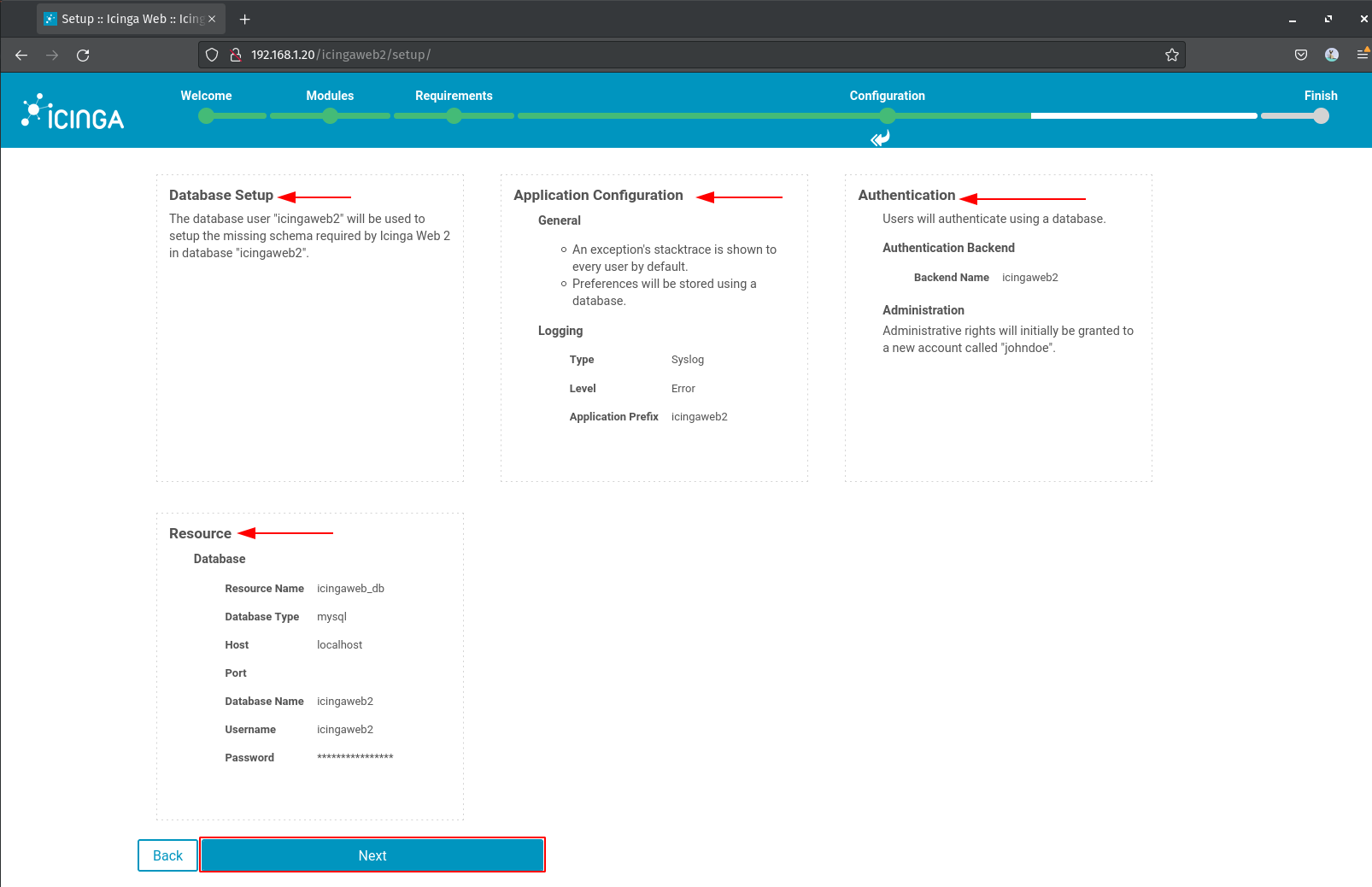
Task: Go to the Modules wizard step
Action: tap(330, 96)
